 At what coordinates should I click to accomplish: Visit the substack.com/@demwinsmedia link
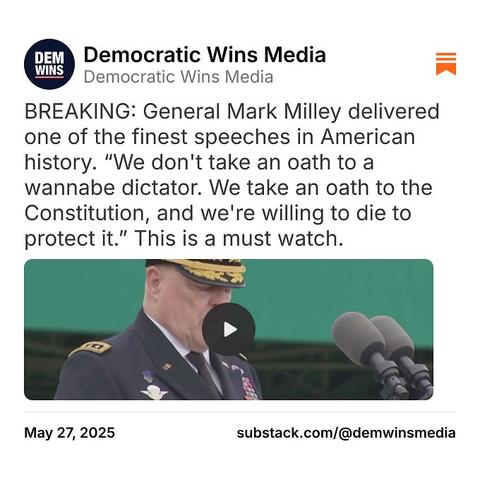pyautogui.click(x=346, y=433)
